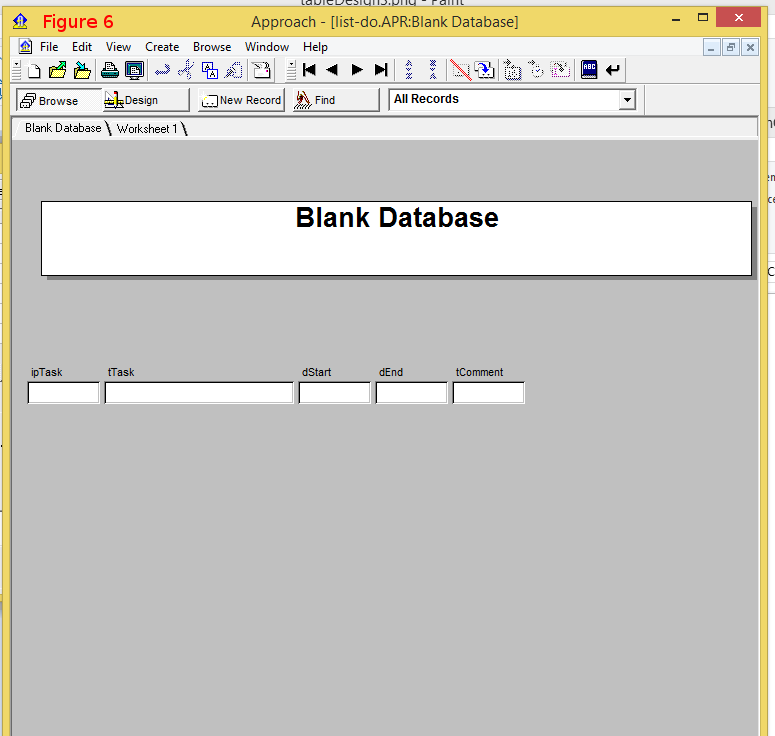The width and height of the screenshot is (775, 736).
Task: Jump to the last record
Action: click(381, 70)
